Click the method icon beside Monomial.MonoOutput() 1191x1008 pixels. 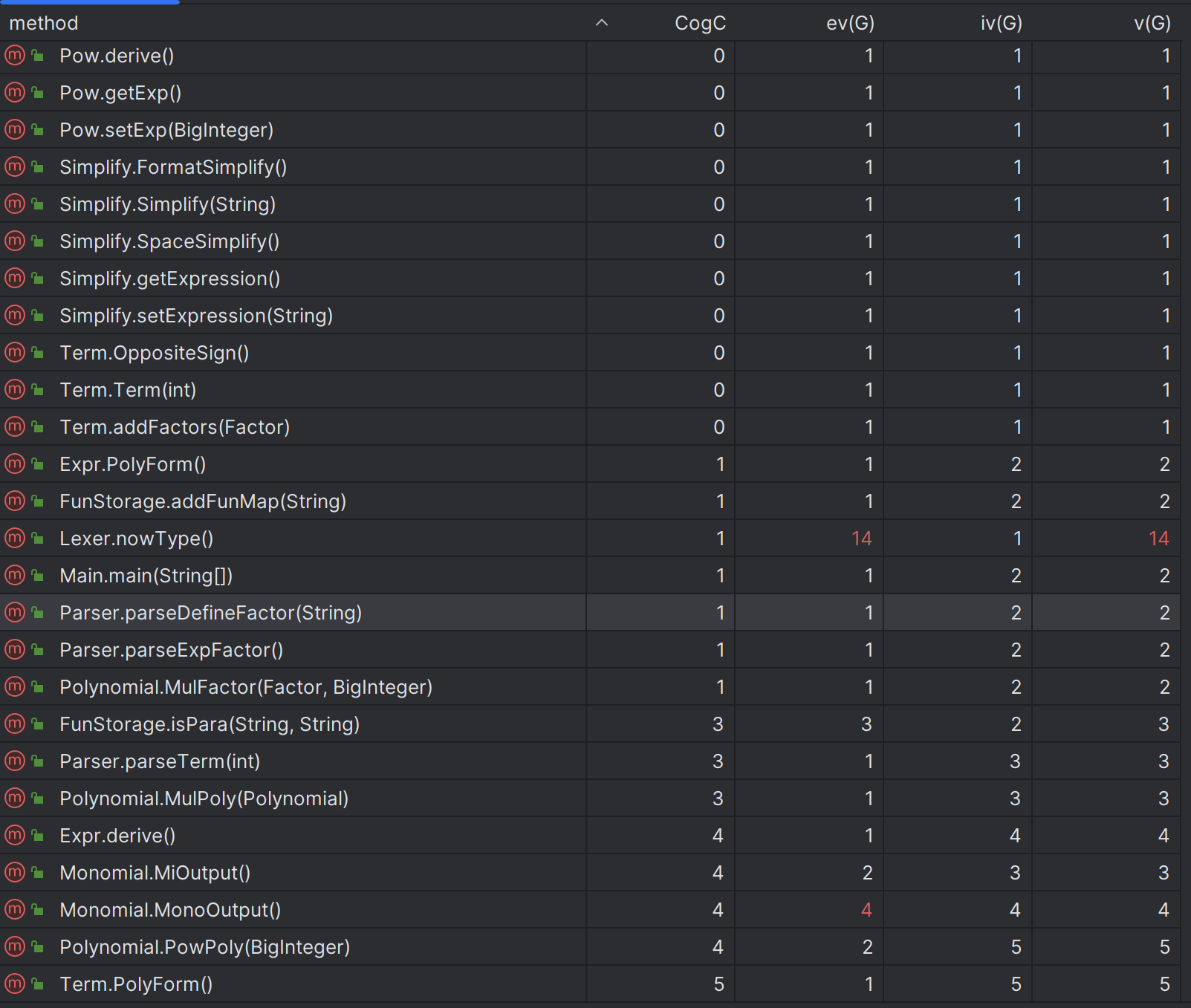pos(15,910)
